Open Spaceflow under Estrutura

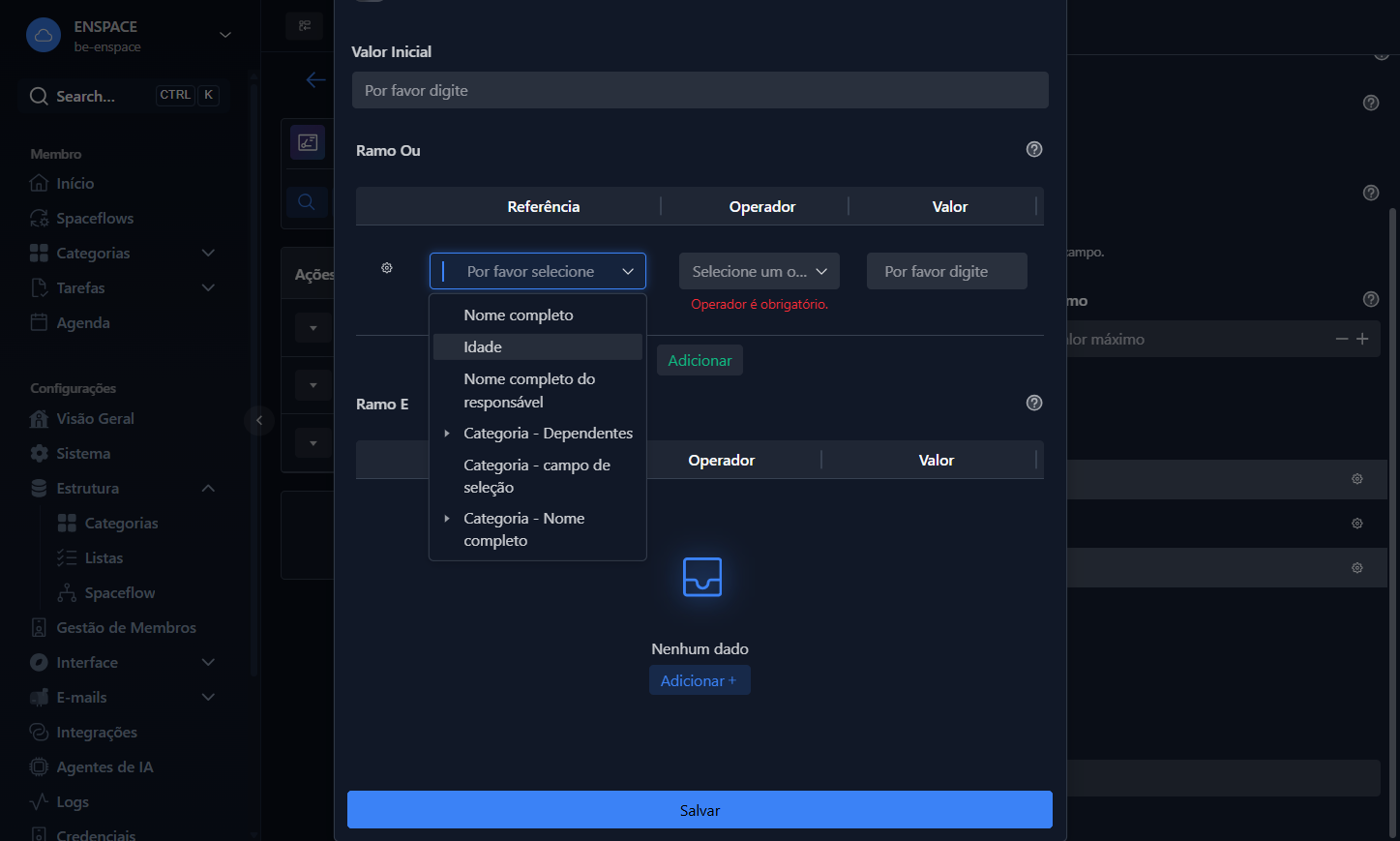click(x=120, y=592)
